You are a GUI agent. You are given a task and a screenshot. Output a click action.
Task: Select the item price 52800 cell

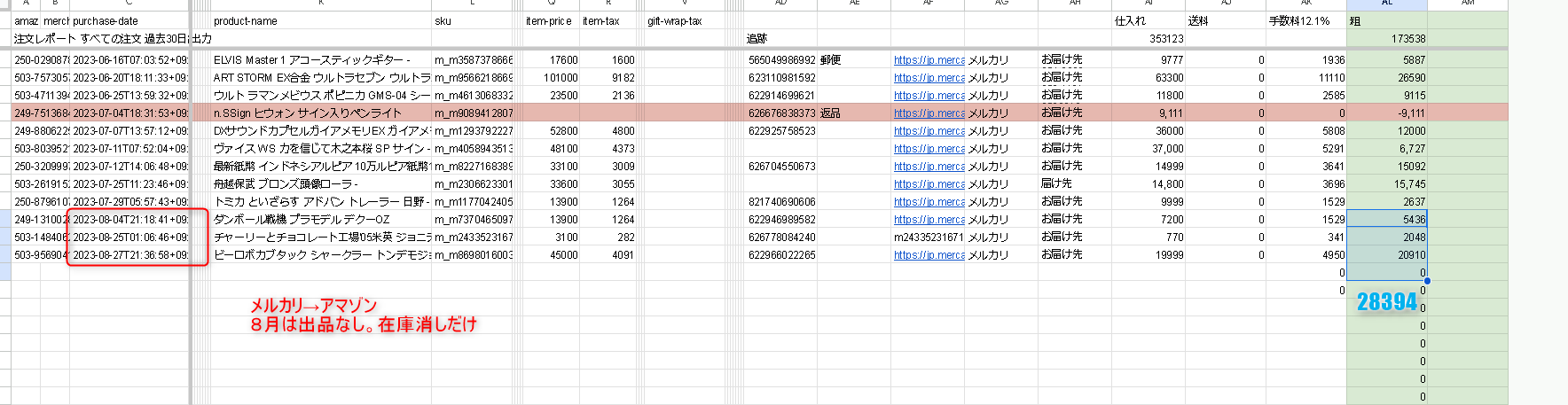point(551,131)
